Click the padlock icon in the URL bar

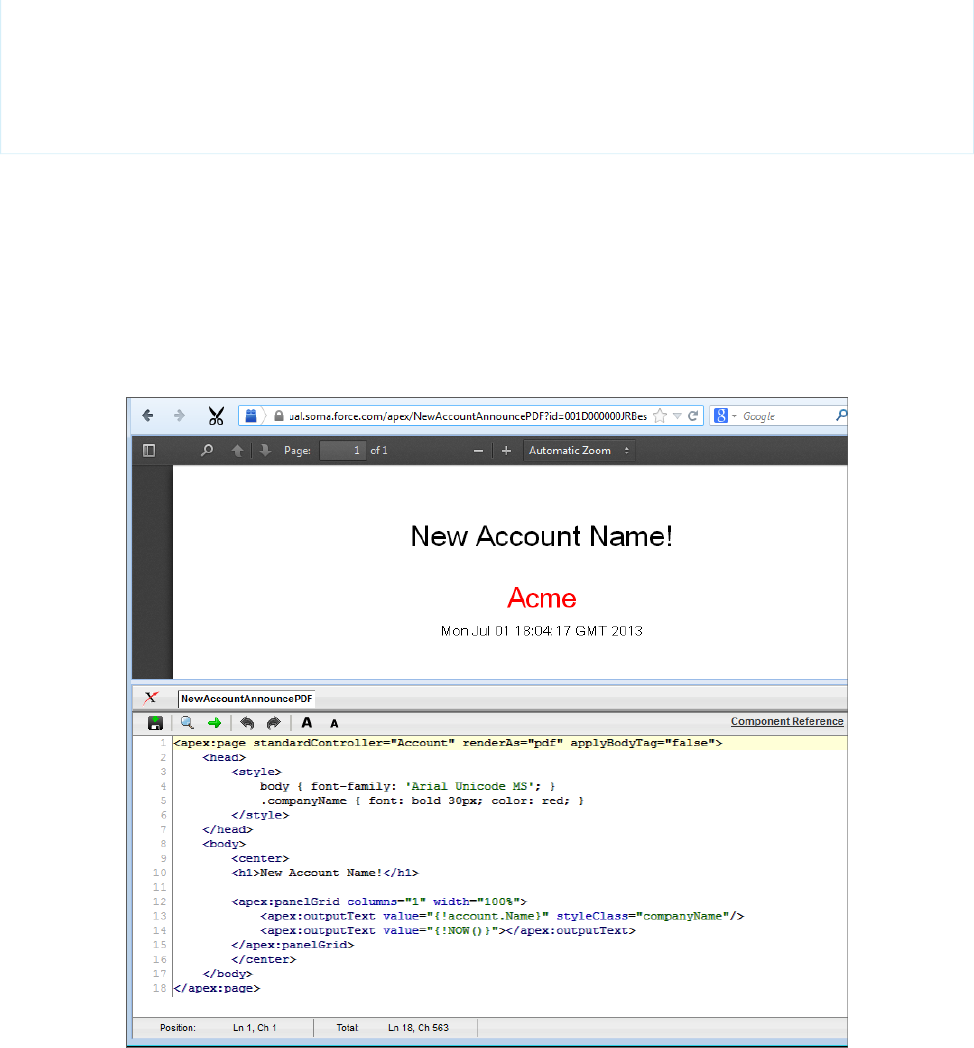(x=279, y=416)
